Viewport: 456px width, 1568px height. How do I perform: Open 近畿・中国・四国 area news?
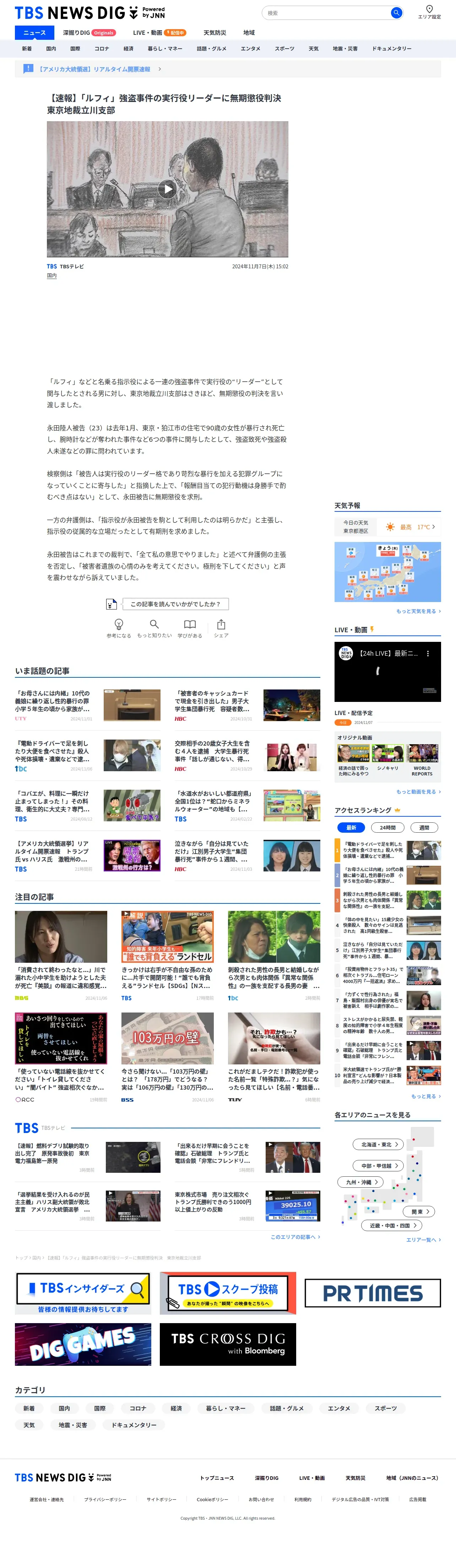392,1225
